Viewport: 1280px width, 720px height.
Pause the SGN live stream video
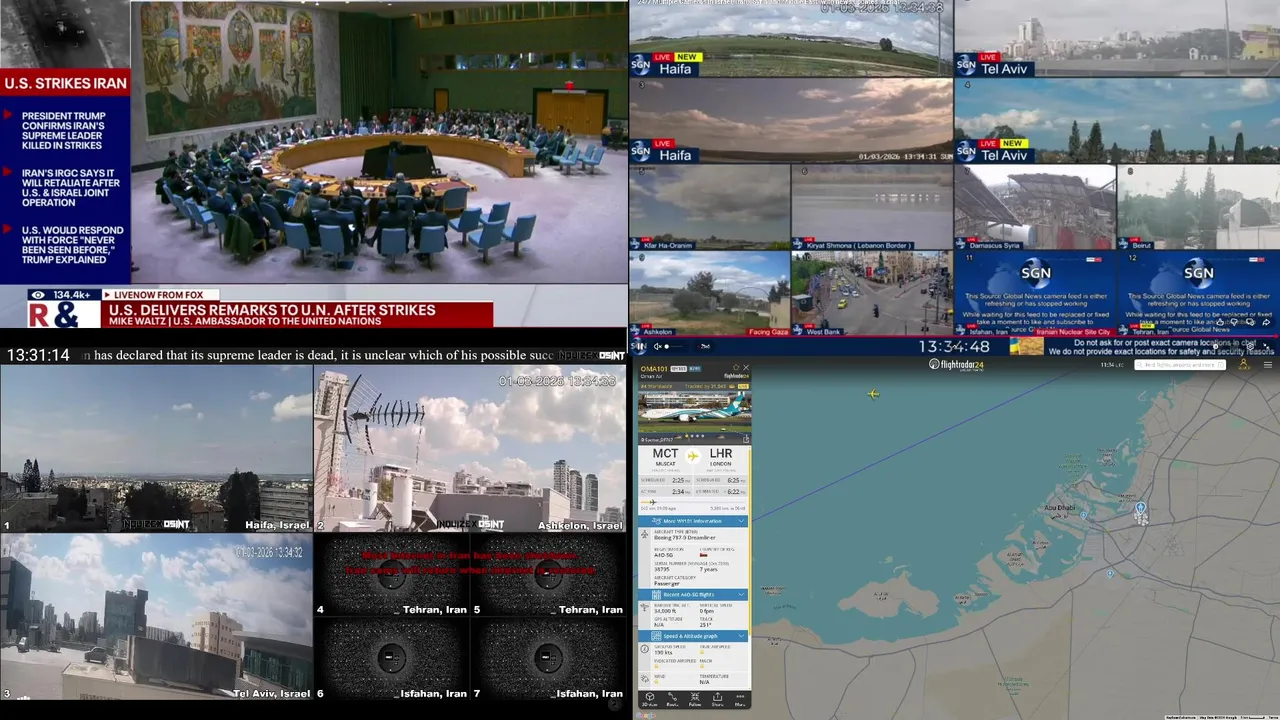(x=639, y=346)
